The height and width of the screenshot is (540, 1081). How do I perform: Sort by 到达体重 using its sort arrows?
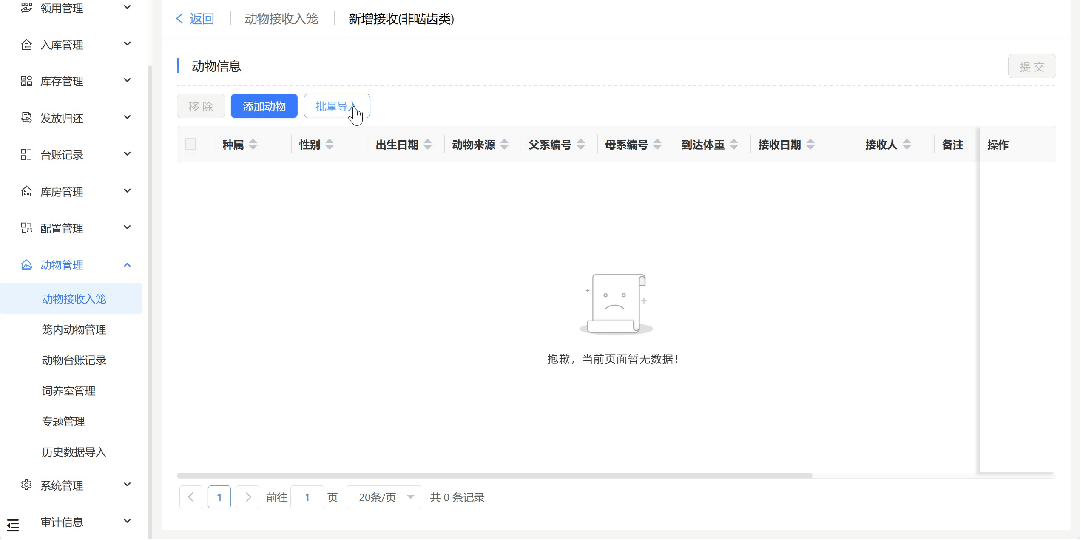tap(734, 145)
